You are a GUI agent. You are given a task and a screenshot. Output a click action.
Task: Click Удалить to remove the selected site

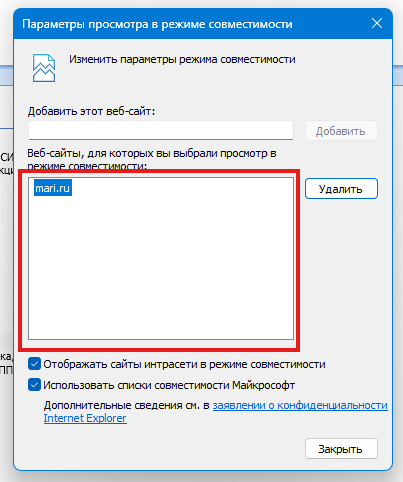(x=341, y=189)
